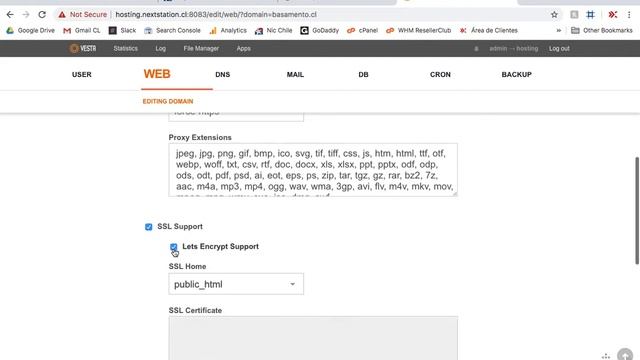Open Gmail CL bookmark
640x360 pixels.
[x=82, y=30]
